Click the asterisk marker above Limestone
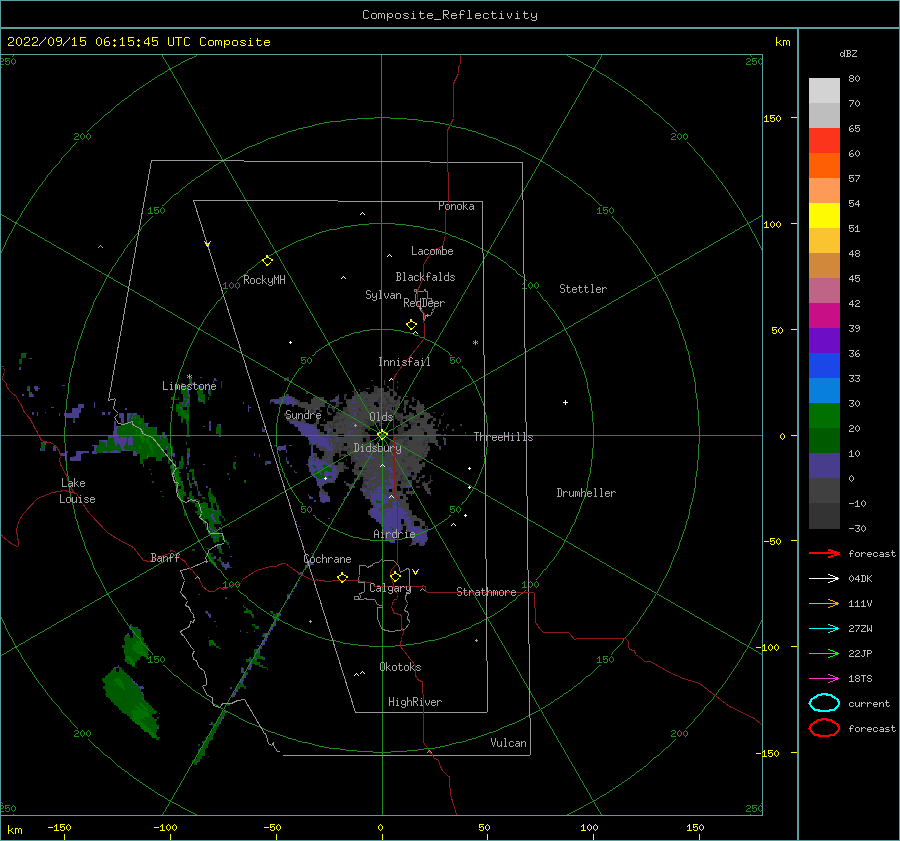This screenshot has height=841, width=900. point(189,378)
